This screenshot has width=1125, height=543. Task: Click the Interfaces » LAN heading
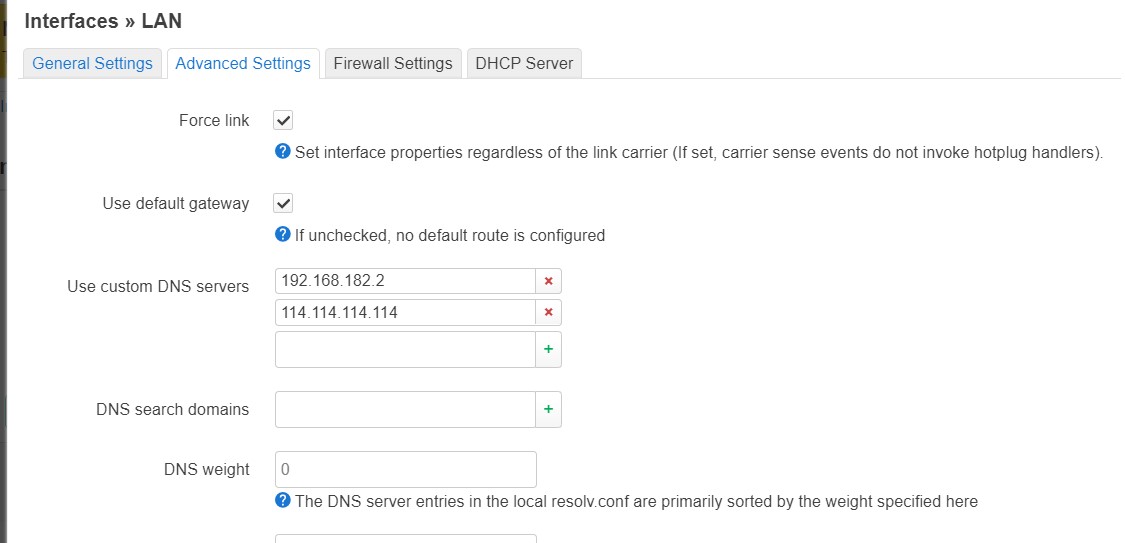[103, 20]
